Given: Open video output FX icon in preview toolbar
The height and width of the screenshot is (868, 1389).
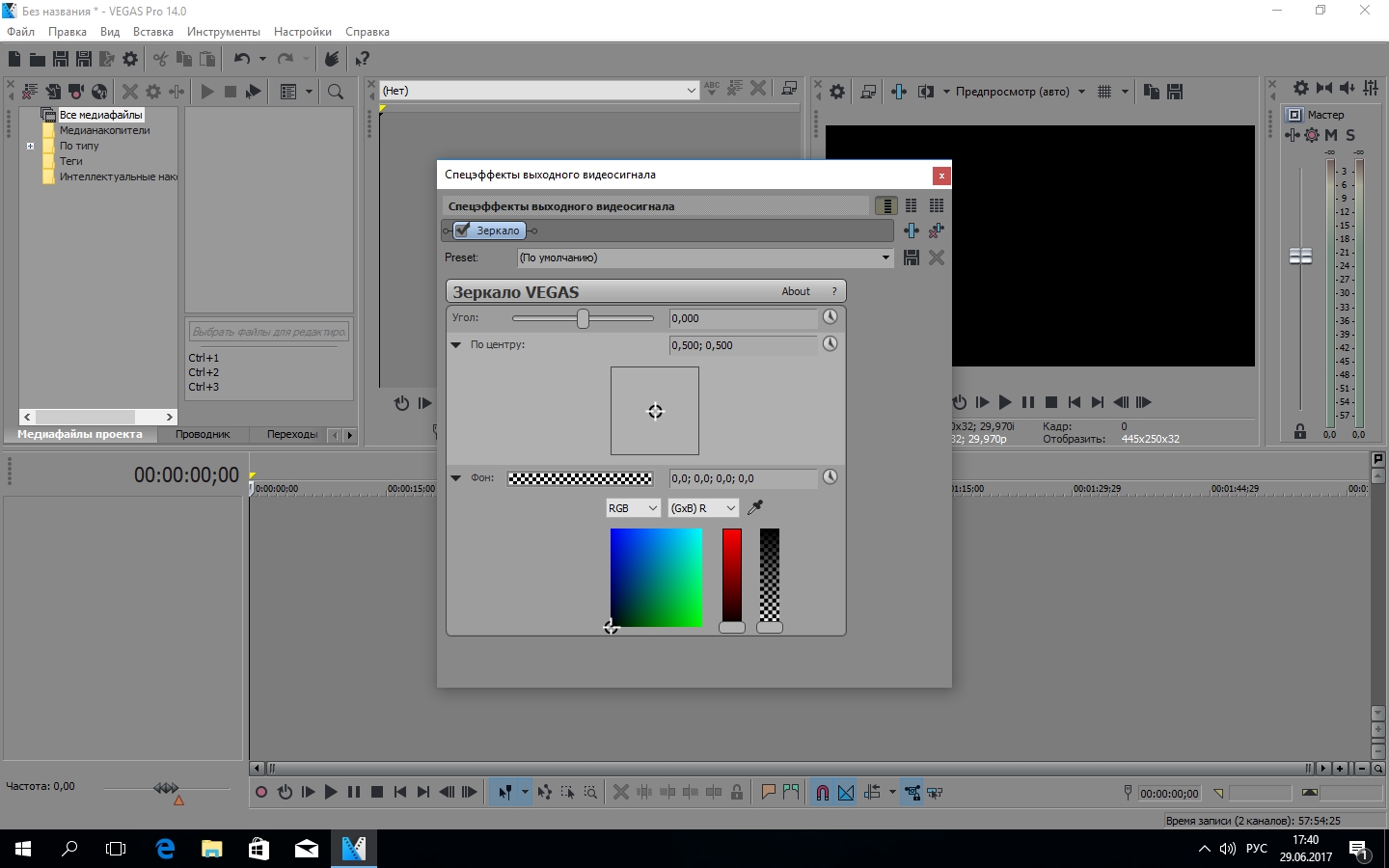Looking at the screenshot, I should (x=899, y=92).
